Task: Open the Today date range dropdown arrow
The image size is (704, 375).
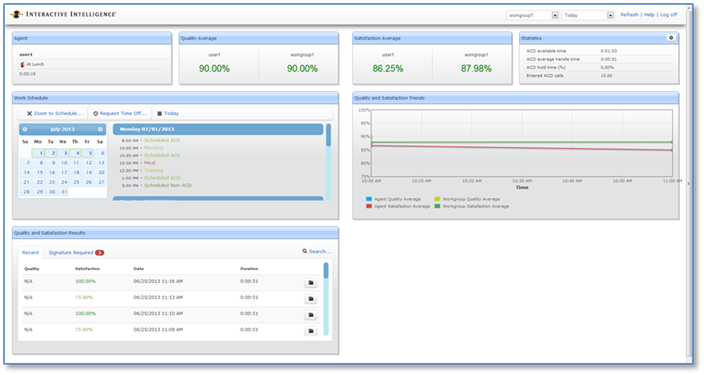Action: point(610,15)
